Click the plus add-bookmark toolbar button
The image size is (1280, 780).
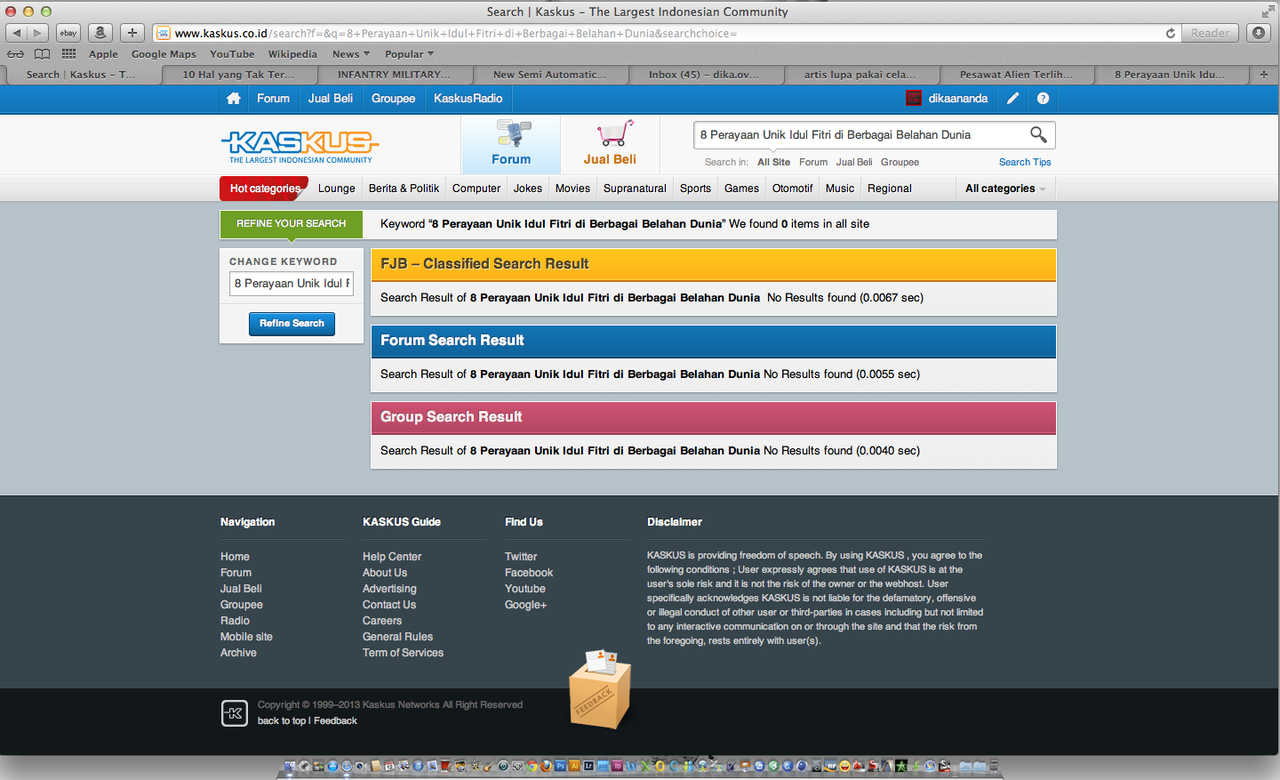click(132, 33)
